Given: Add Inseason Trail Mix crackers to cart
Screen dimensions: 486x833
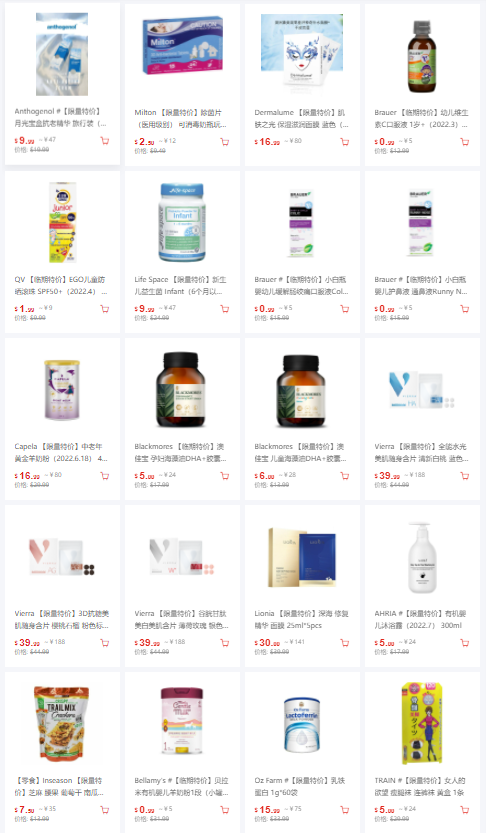Looking at the screenshot, I should pyautogui.click(x=105, y=810).
